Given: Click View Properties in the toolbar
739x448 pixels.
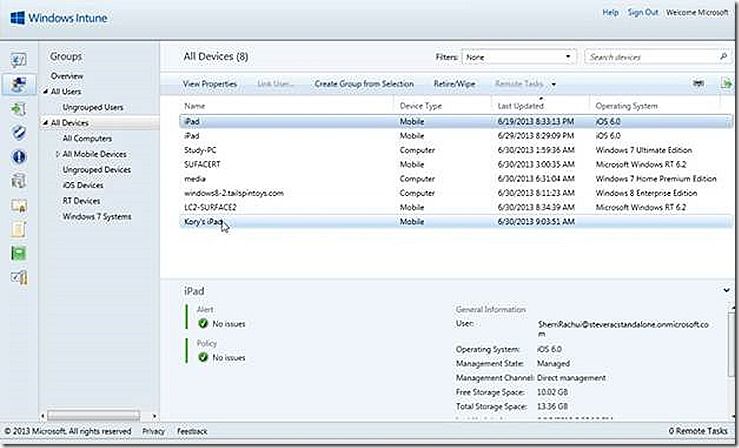Looking at the screenshot, I should 210,84.
